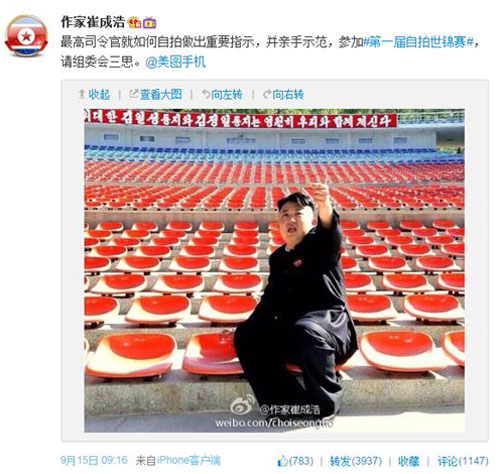
Task: Open the 9月15日 09:16 timestamp link
Action: (x=94, y=460)
